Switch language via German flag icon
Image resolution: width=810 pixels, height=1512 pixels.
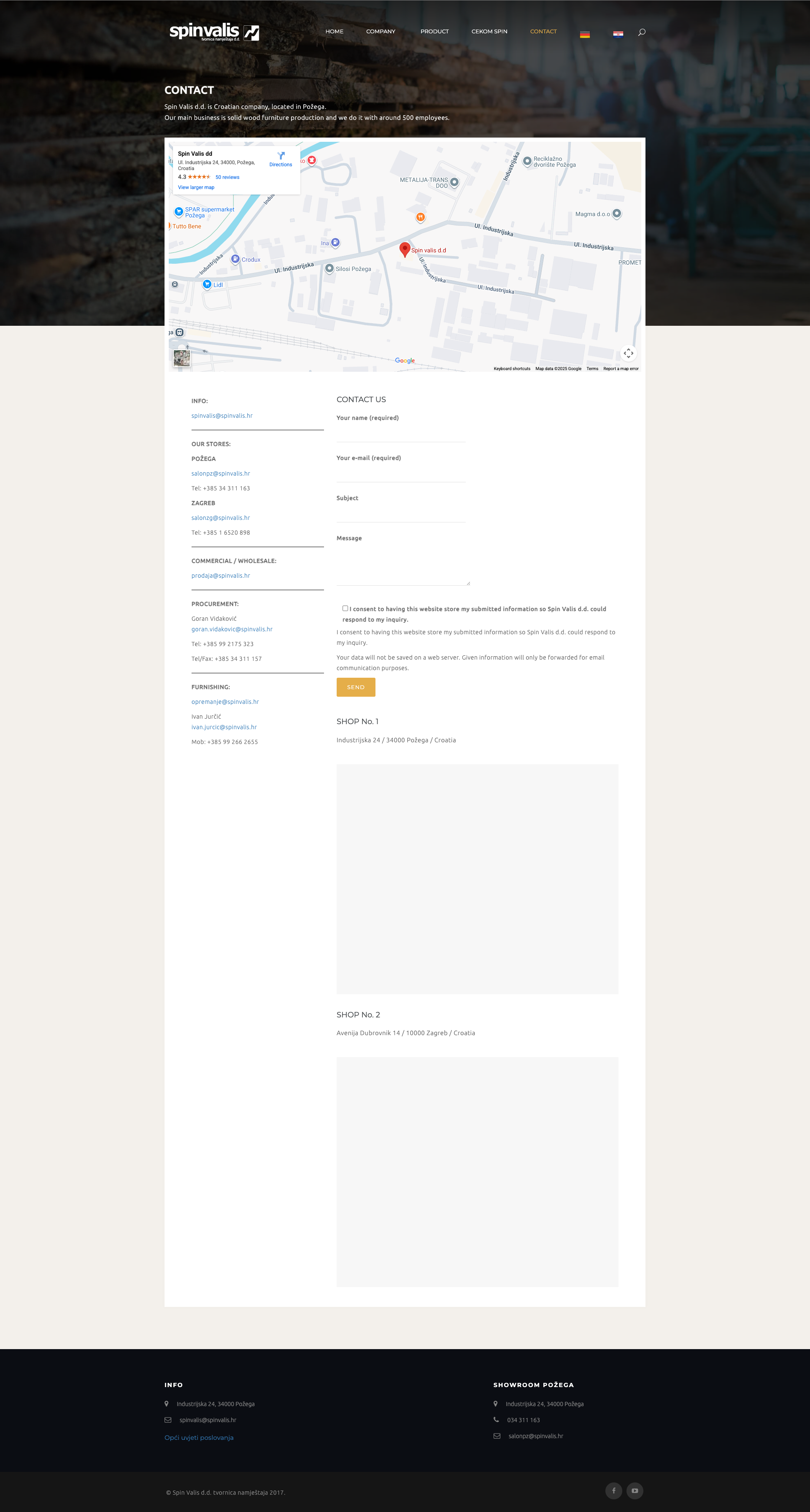click(585, 35)
